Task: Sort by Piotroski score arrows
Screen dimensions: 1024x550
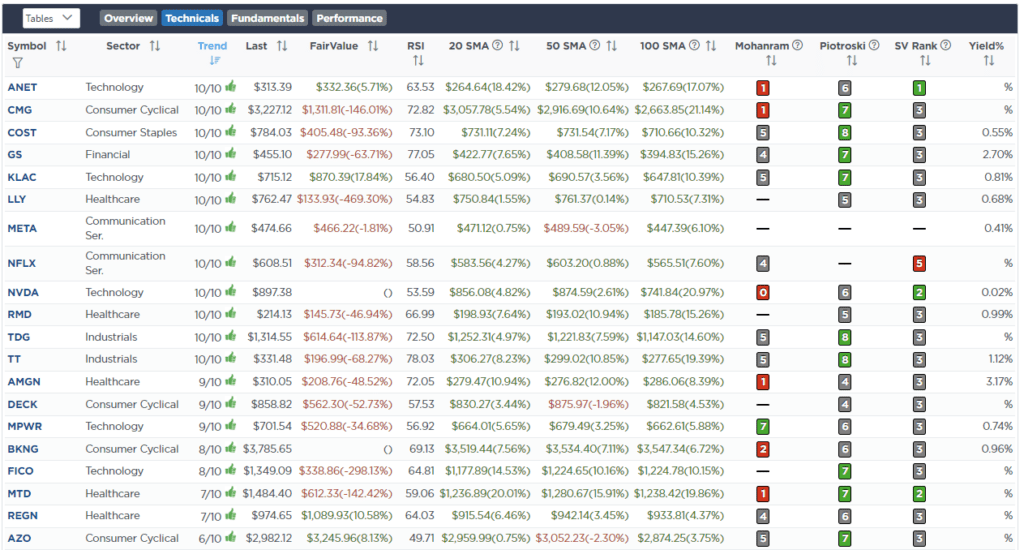Action: click(x=852, y=61)
